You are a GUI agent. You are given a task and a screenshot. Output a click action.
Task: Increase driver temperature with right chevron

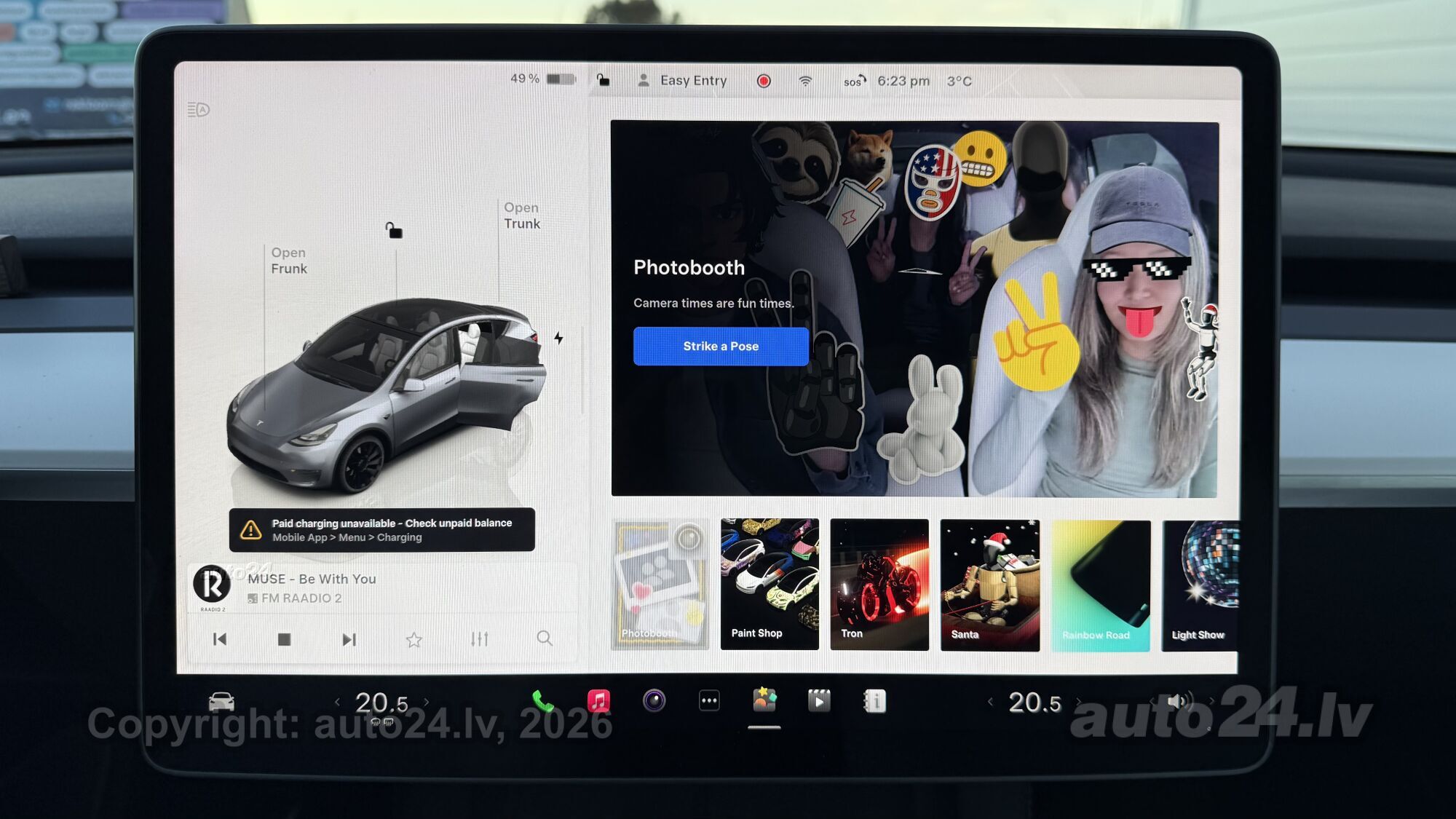(427, 702)
